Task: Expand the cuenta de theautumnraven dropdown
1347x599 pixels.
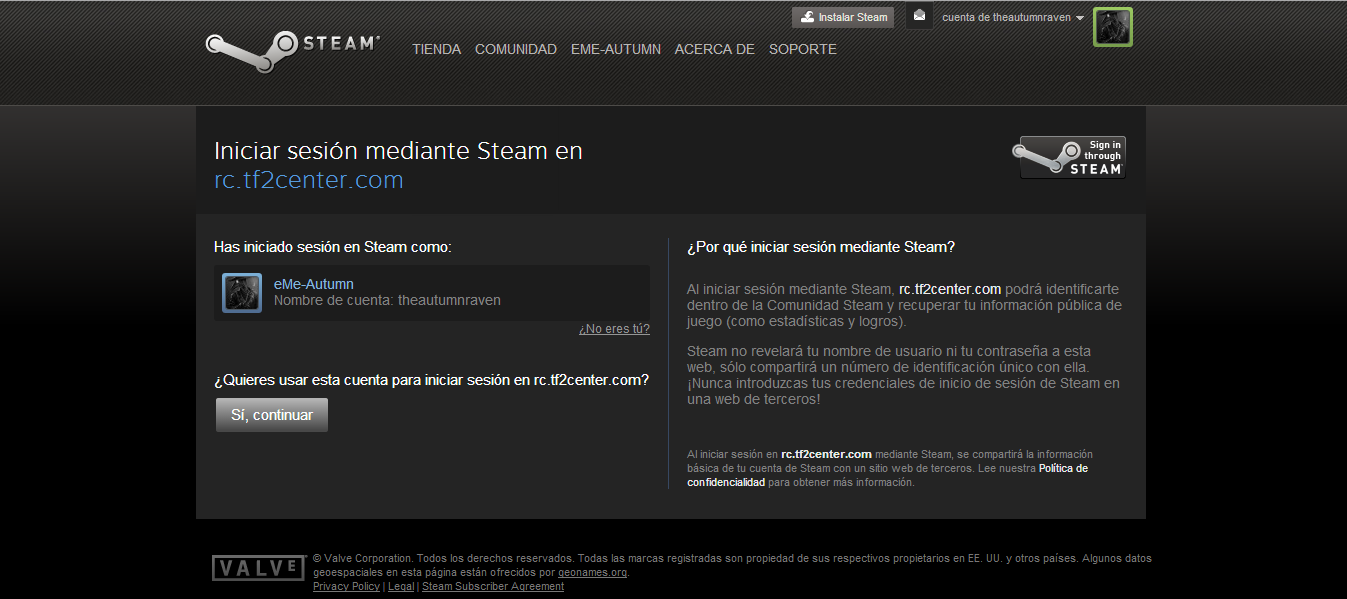Action: coord(1013,18)
